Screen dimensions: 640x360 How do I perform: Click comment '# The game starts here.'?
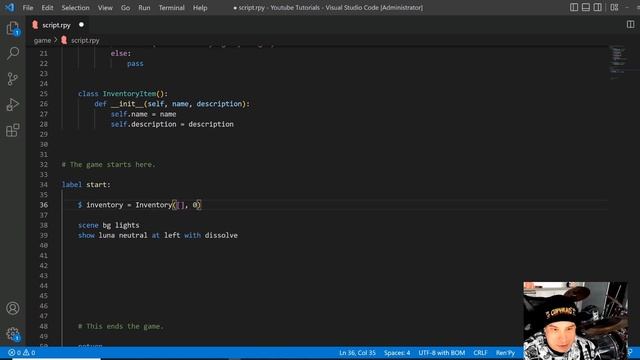tap(109, 164)
